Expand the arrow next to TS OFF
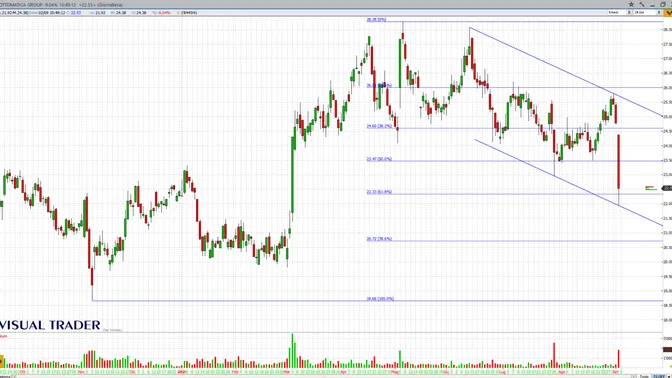 tap(669, 376)
